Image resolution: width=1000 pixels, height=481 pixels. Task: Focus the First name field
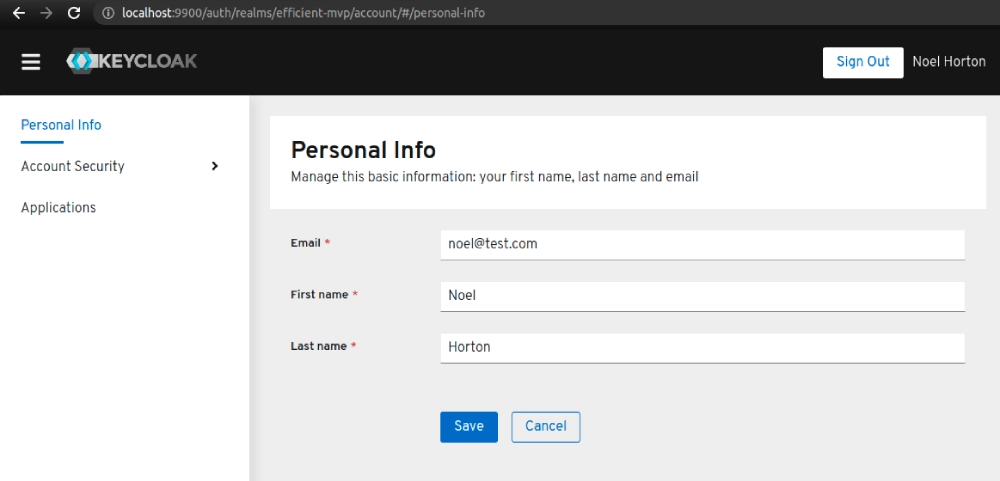click(702, 297)
